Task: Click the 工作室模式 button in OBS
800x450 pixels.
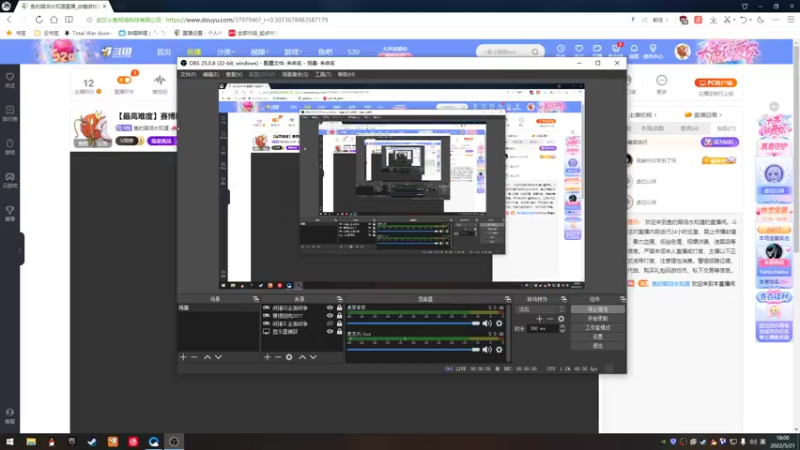Action: [597, 328]
